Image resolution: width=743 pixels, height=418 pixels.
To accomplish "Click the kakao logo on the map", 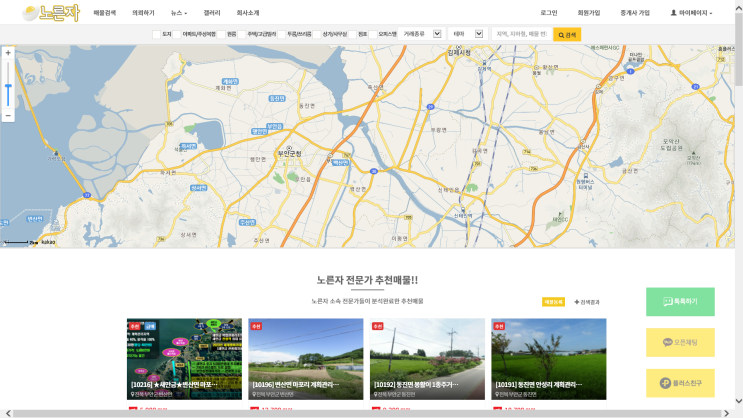I will tap(48, 242).
